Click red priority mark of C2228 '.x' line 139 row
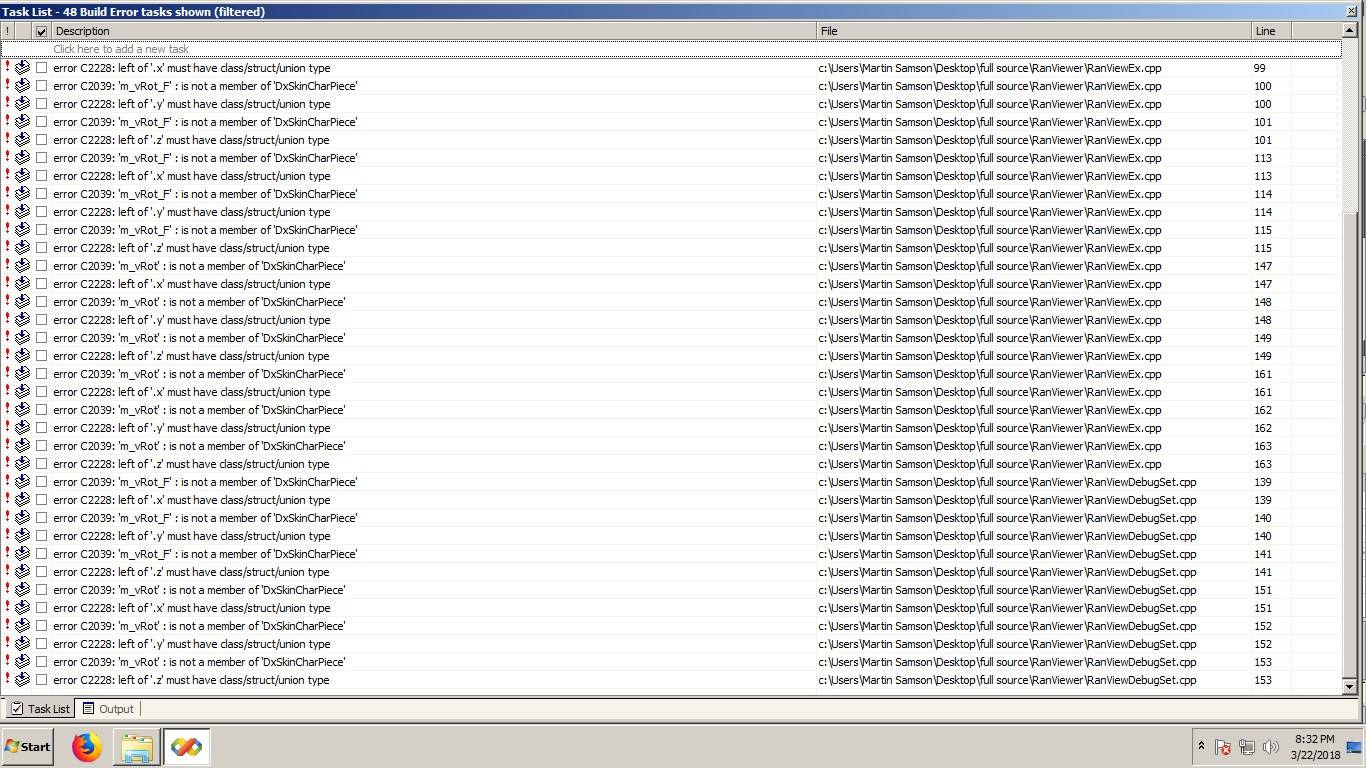1366x768 pixels. pyautogui.click(x=7, y=500)
